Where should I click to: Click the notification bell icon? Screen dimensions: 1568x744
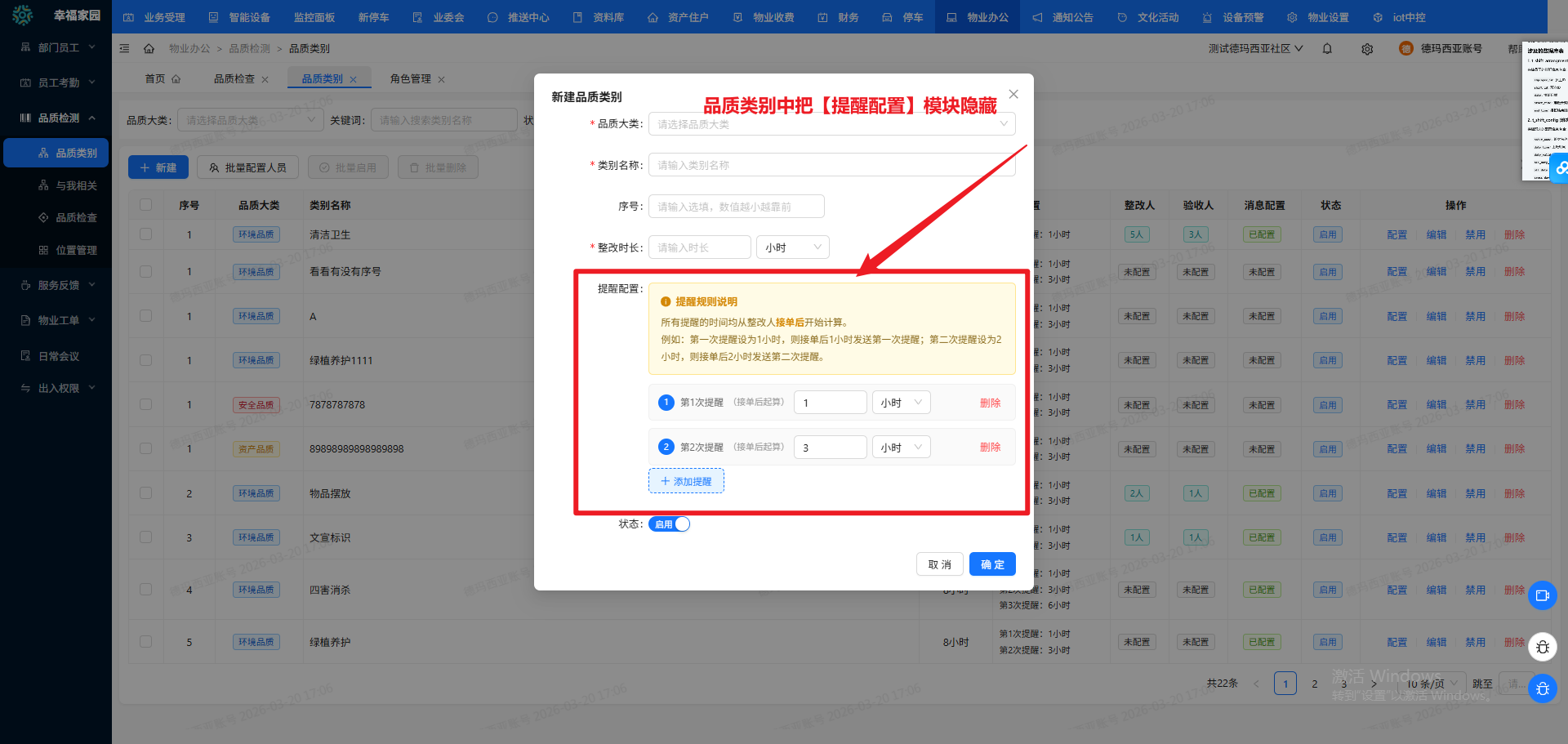coord(1327,49)
